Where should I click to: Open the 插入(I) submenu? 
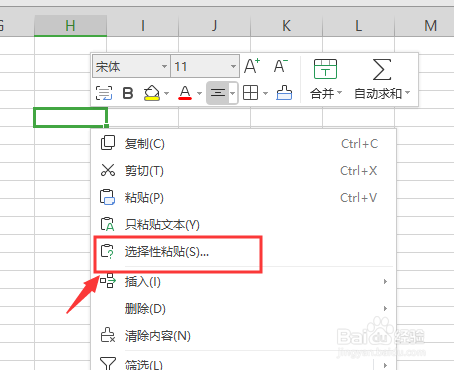(x=244, y=282)
